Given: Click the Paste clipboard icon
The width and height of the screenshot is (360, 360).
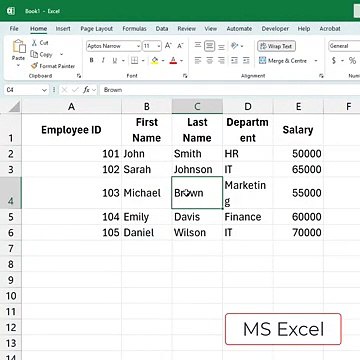Looking at the screenshot, I should [19, 46].
